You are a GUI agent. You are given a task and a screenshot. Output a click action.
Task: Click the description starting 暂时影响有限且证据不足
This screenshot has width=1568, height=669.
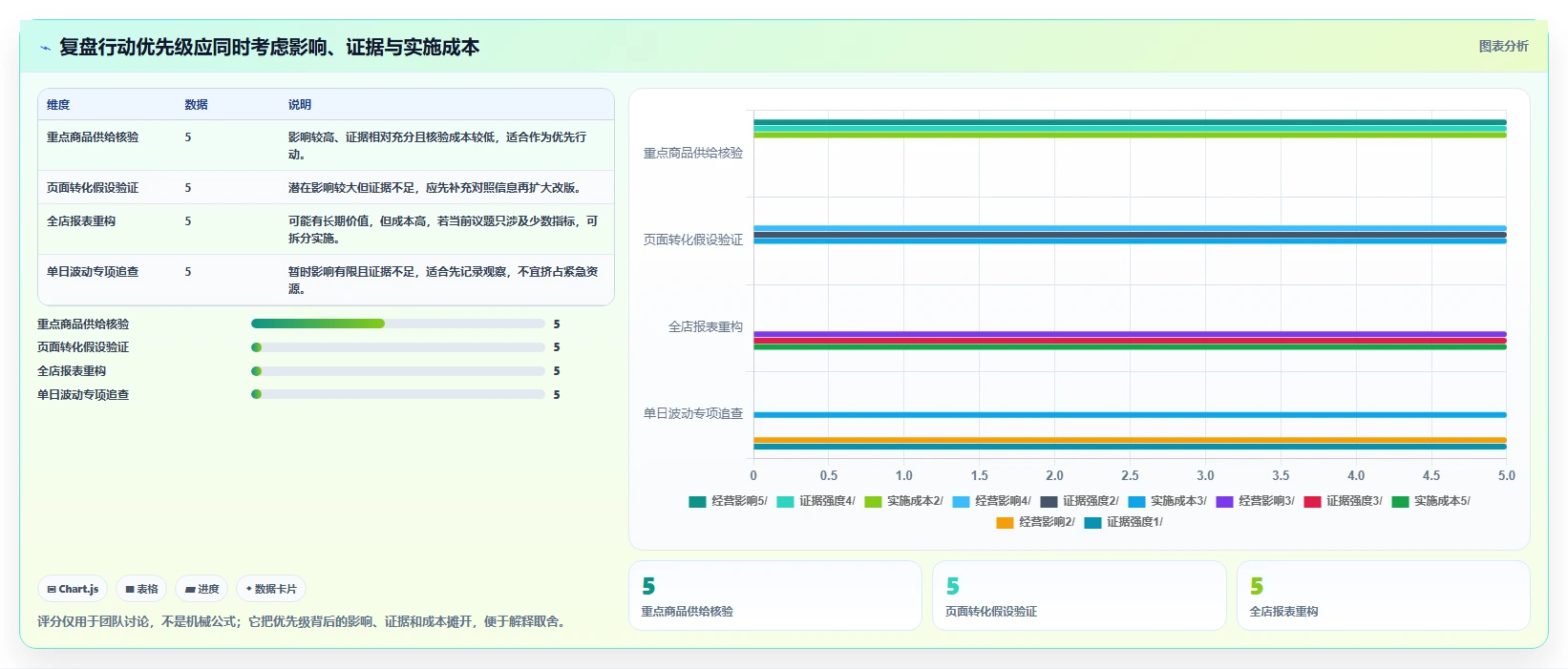(x=443, y=281)
